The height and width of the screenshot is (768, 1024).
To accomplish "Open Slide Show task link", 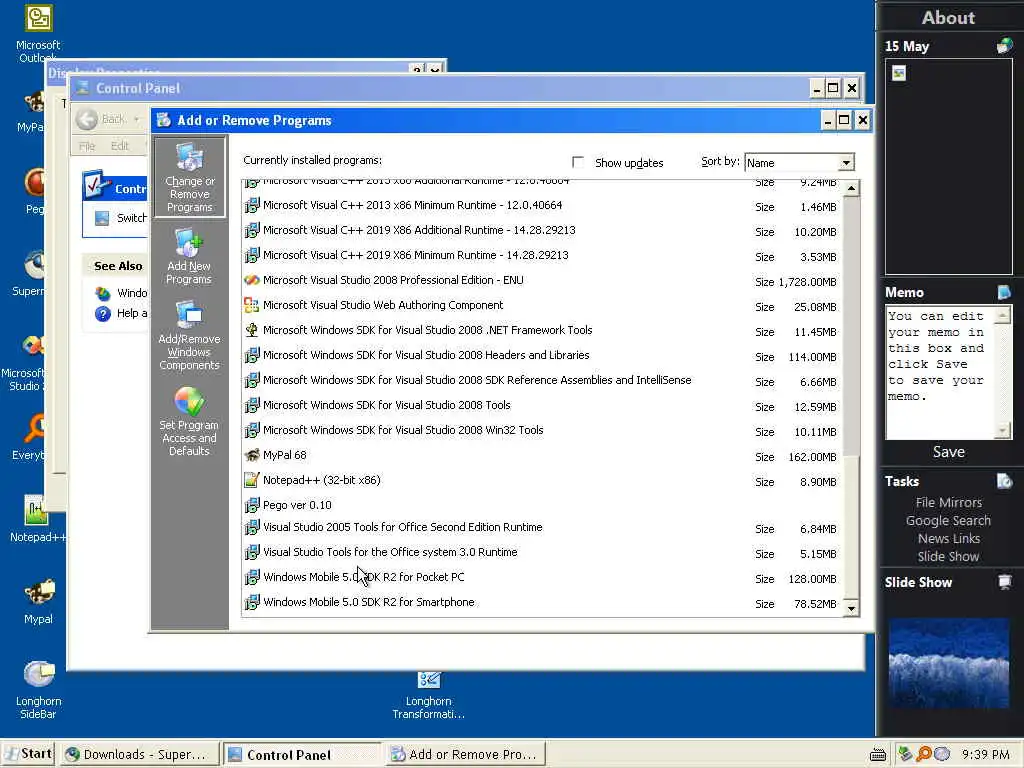I will coord(948,556).
